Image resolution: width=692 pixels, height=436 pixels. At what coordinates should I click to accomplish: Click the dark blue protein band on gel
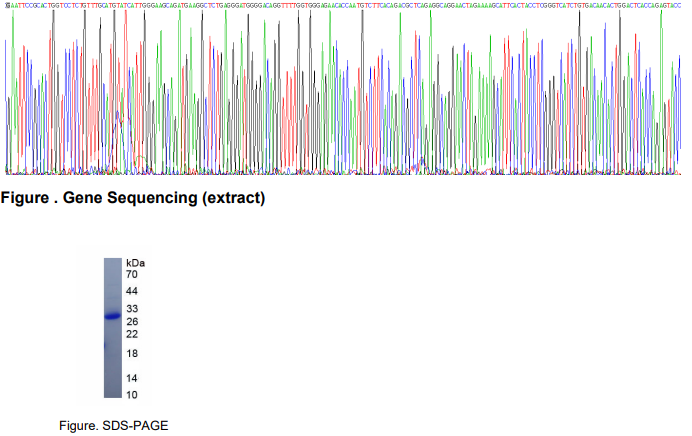112,316
